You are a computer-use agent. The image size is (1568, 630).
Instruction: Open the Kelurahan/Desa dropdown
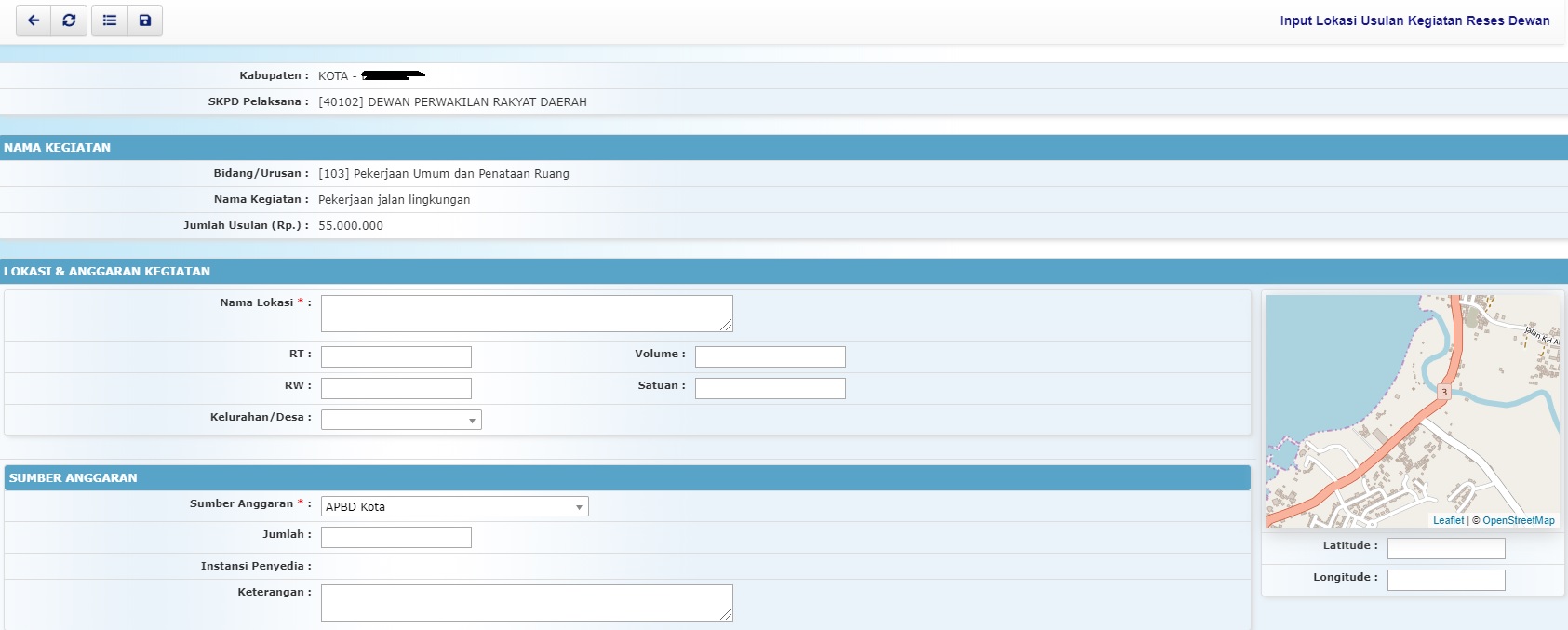click(401, 420)
